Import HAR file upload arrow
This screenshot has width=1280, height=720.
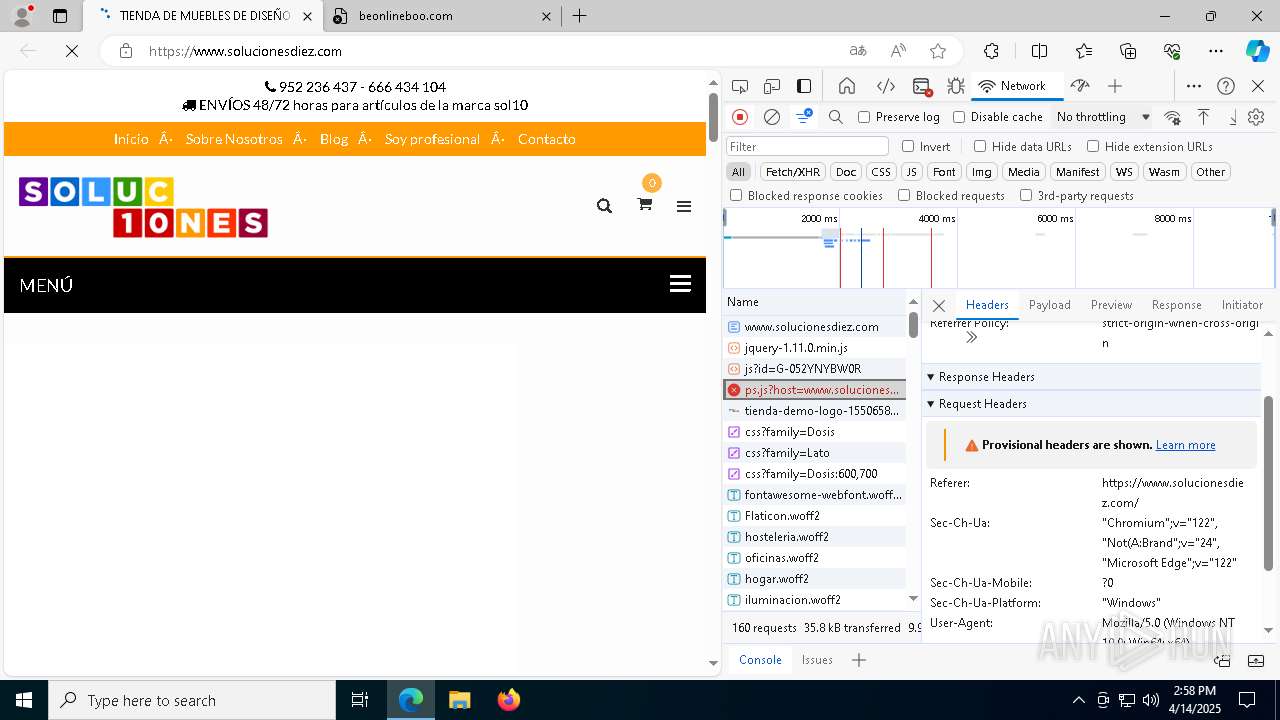(1204, 117)
